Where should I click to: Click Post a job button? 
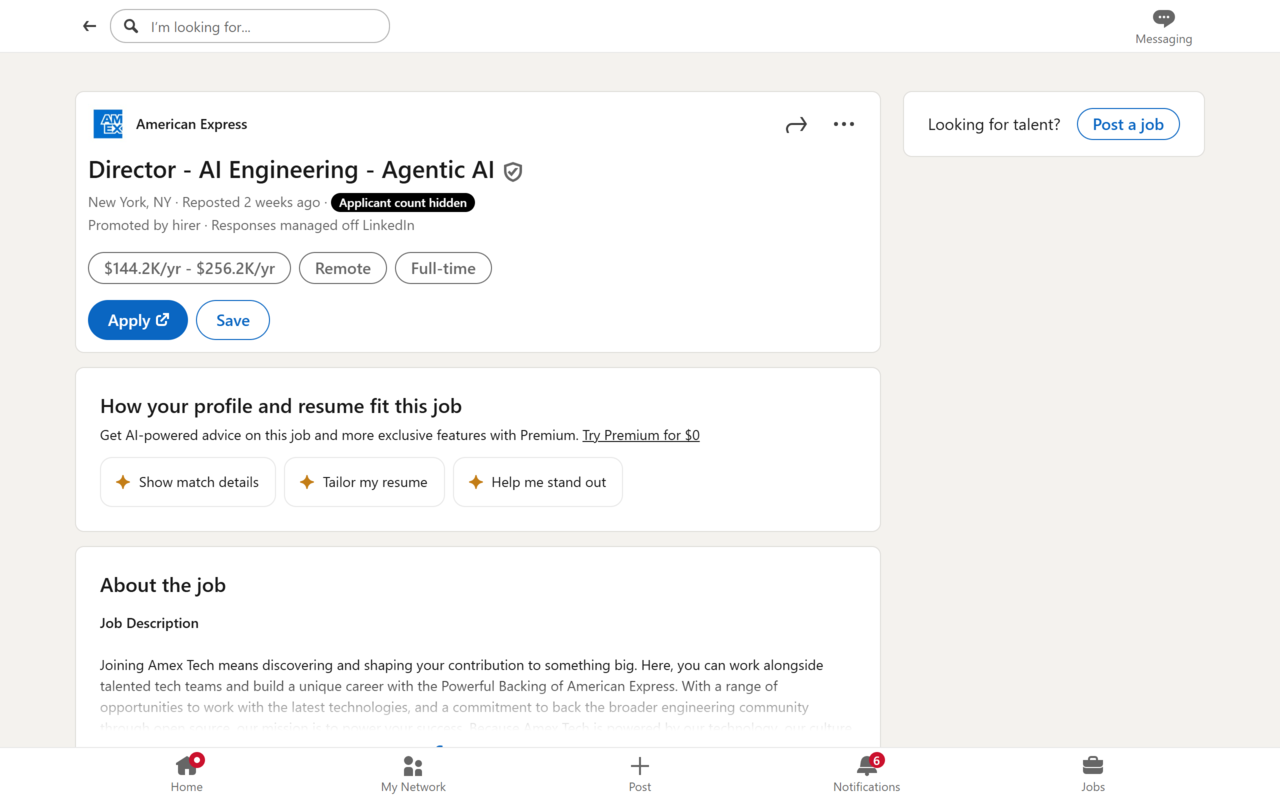(1128, 124)
